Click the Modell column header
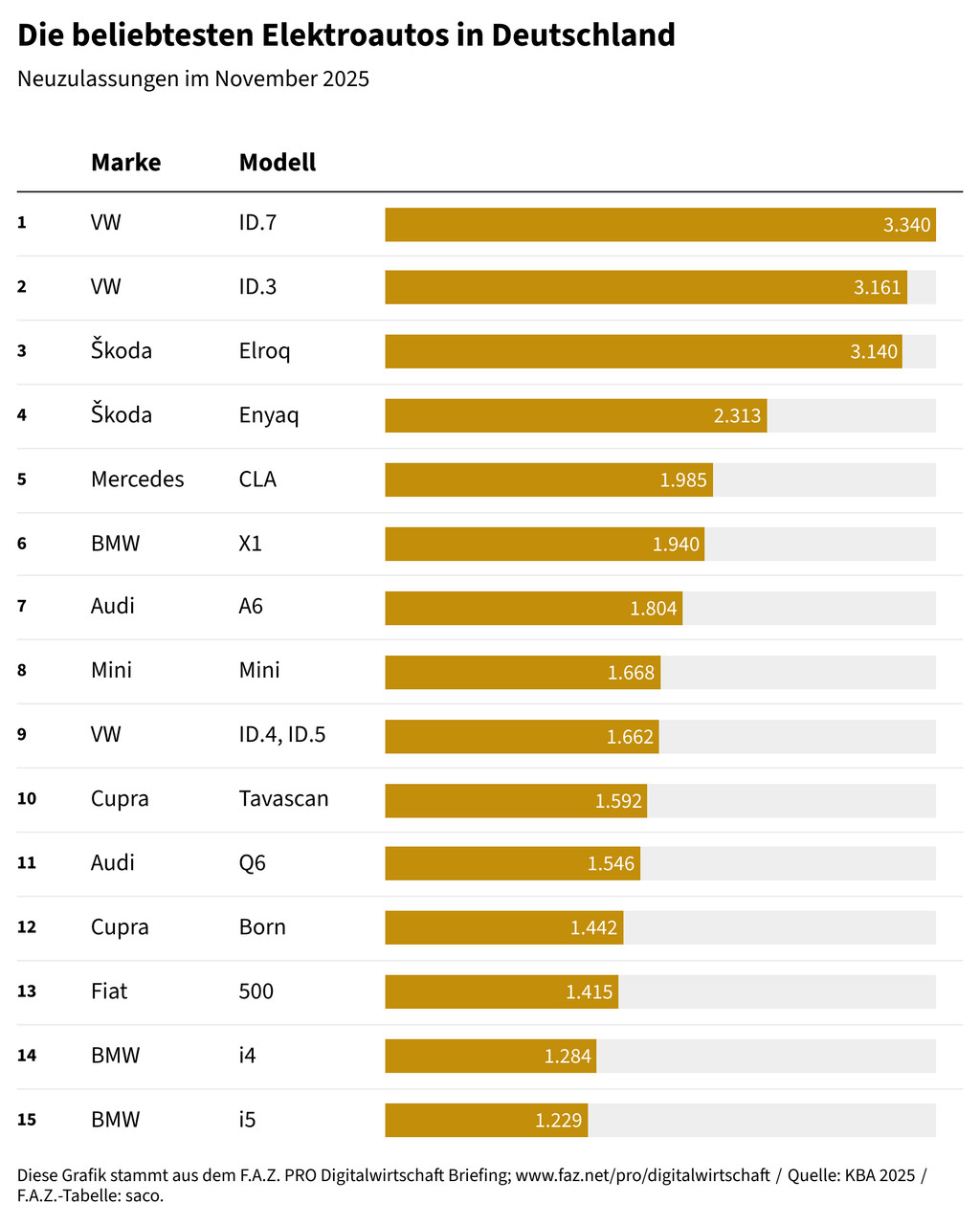This screenshot has width=980, height=1225. point(277,163)
